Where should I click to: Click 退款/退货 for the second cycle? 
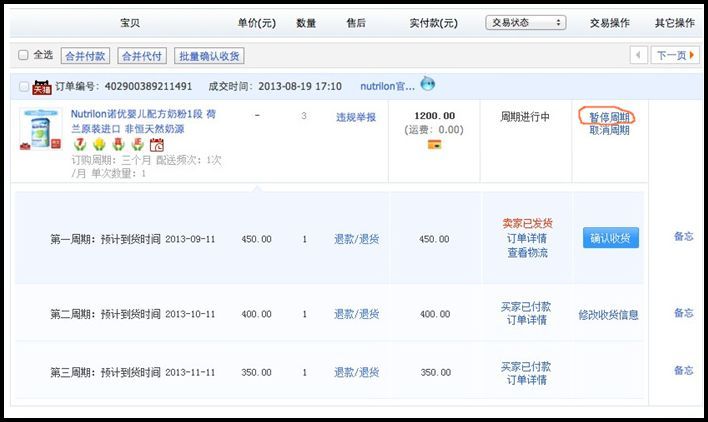tap(356, 314)
